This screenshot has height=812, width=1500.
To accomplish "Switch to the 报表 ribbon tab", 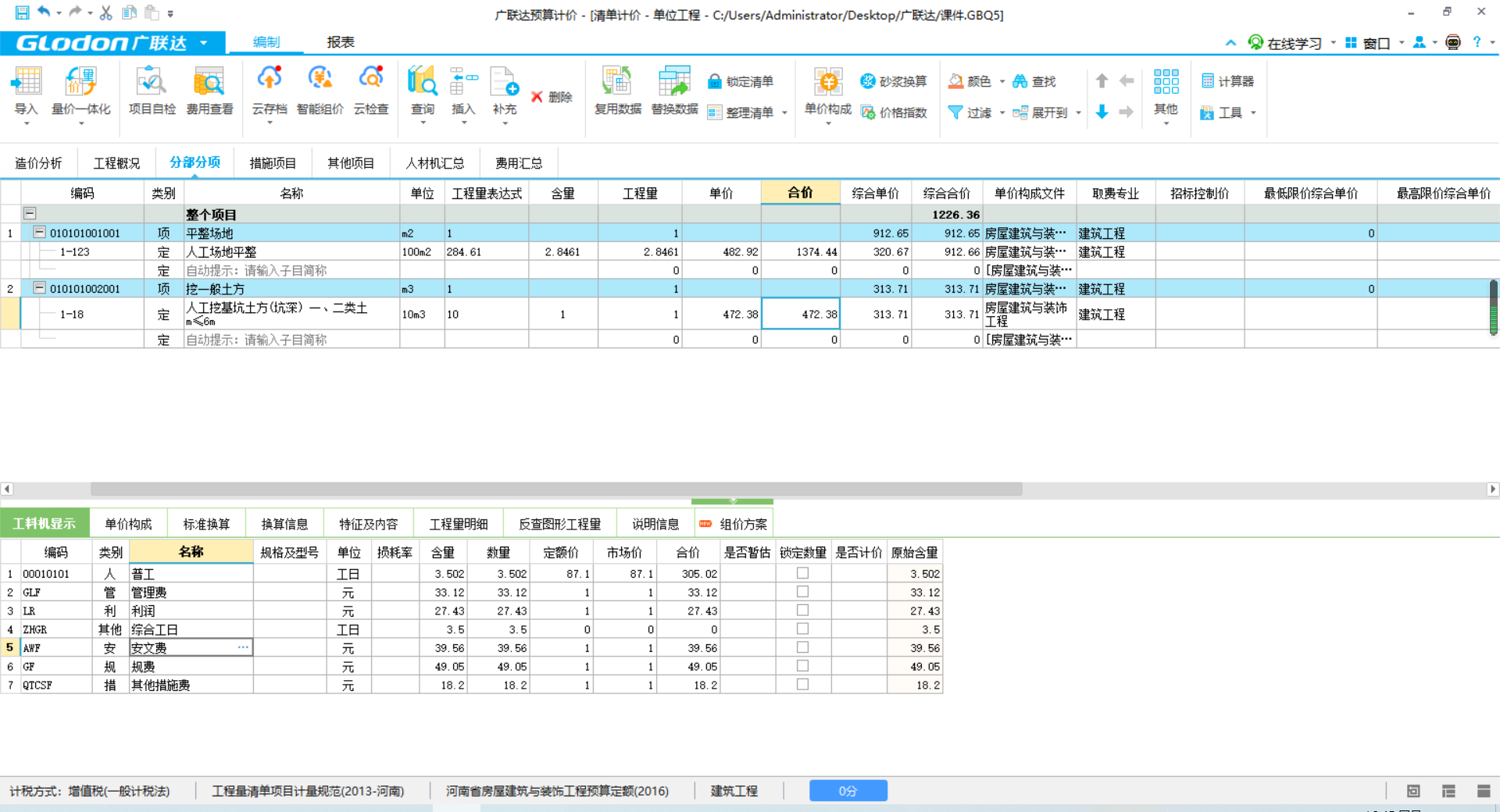I will tap(341, 42).
